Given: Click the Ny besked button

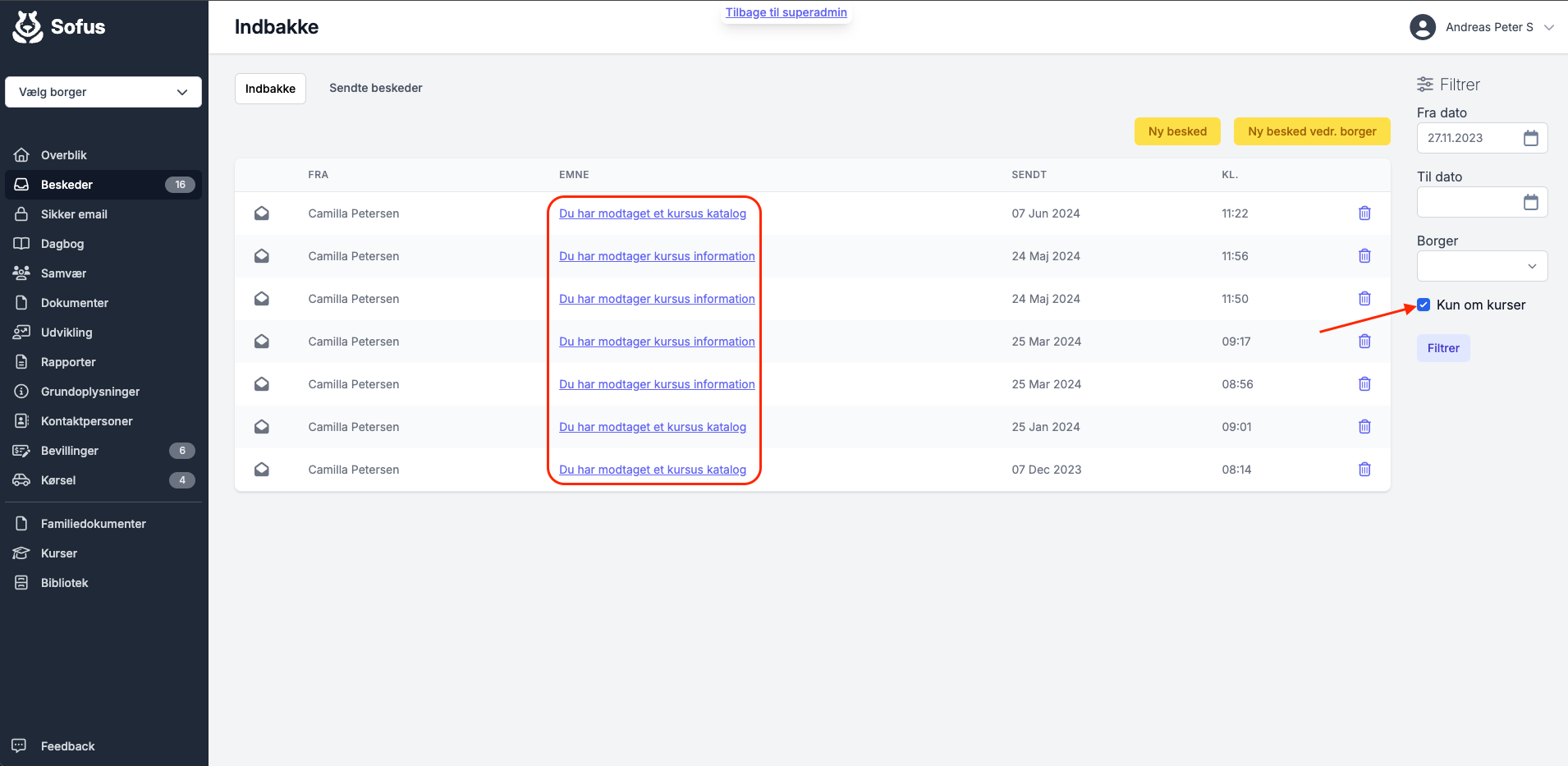Looking at the screenshot, I should coord(1177,131).
